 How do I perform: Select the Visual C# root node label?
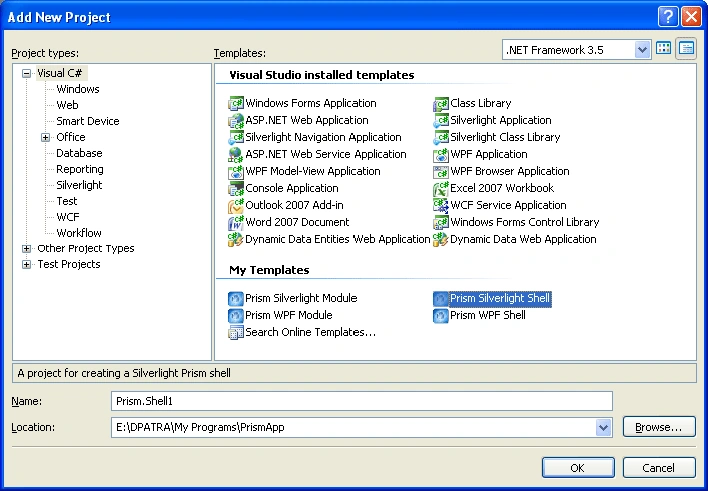60,73
